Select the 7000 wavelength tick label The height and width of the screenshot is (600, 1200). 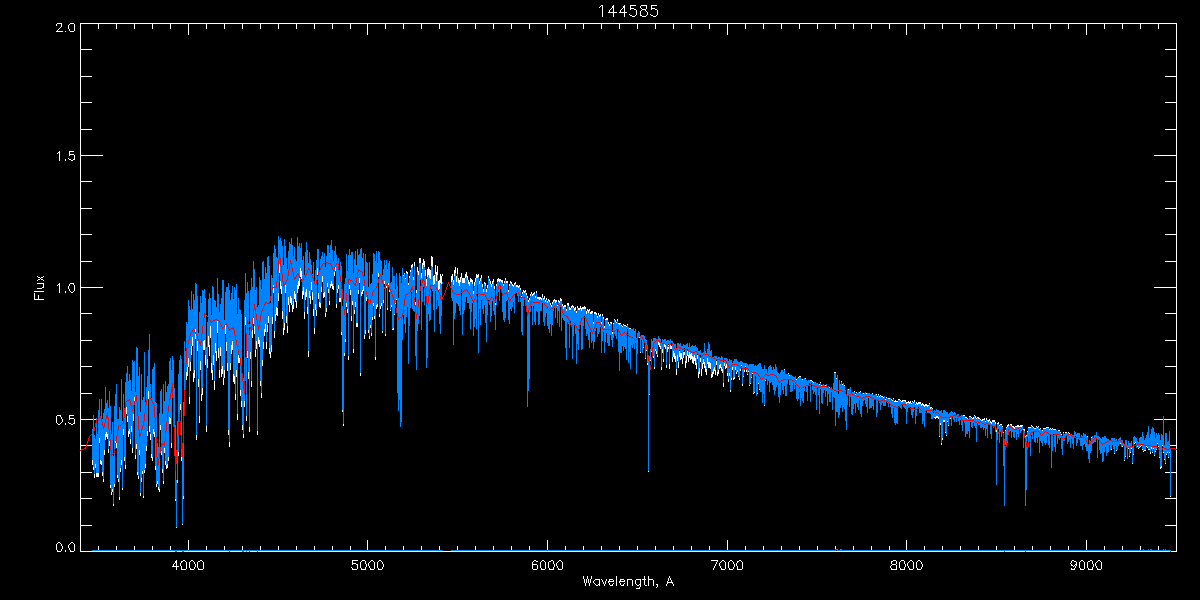tap(727, 565)
